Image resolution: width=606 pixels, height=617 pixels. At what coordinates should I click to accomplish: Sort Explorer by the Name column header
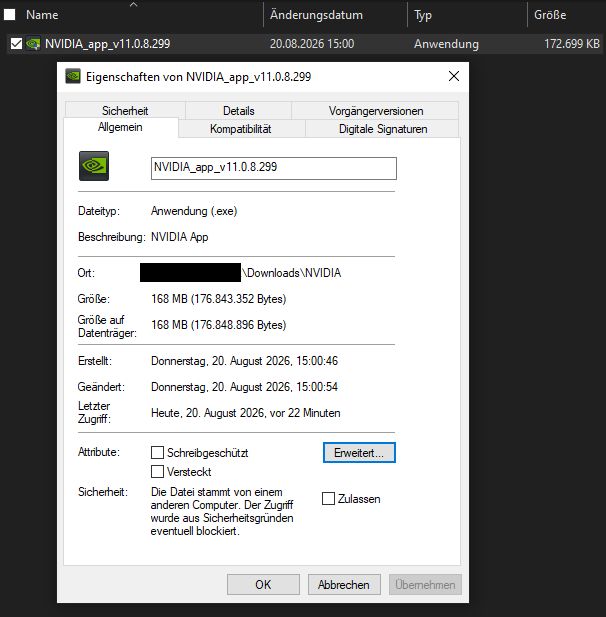[x=42, y=15]
